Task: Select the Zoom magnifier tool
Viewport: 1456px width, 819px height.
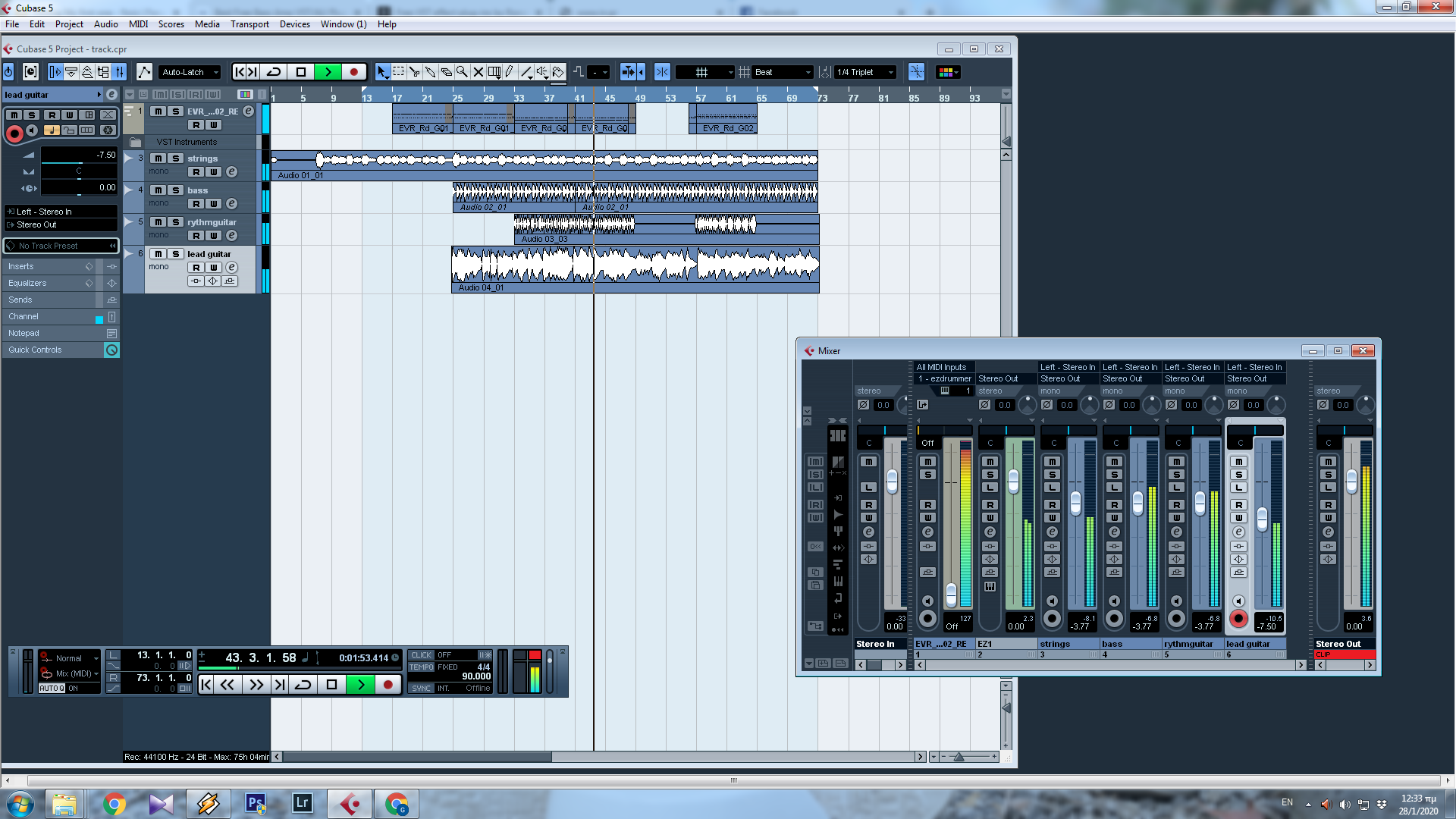Action: [x=462, y=72]
